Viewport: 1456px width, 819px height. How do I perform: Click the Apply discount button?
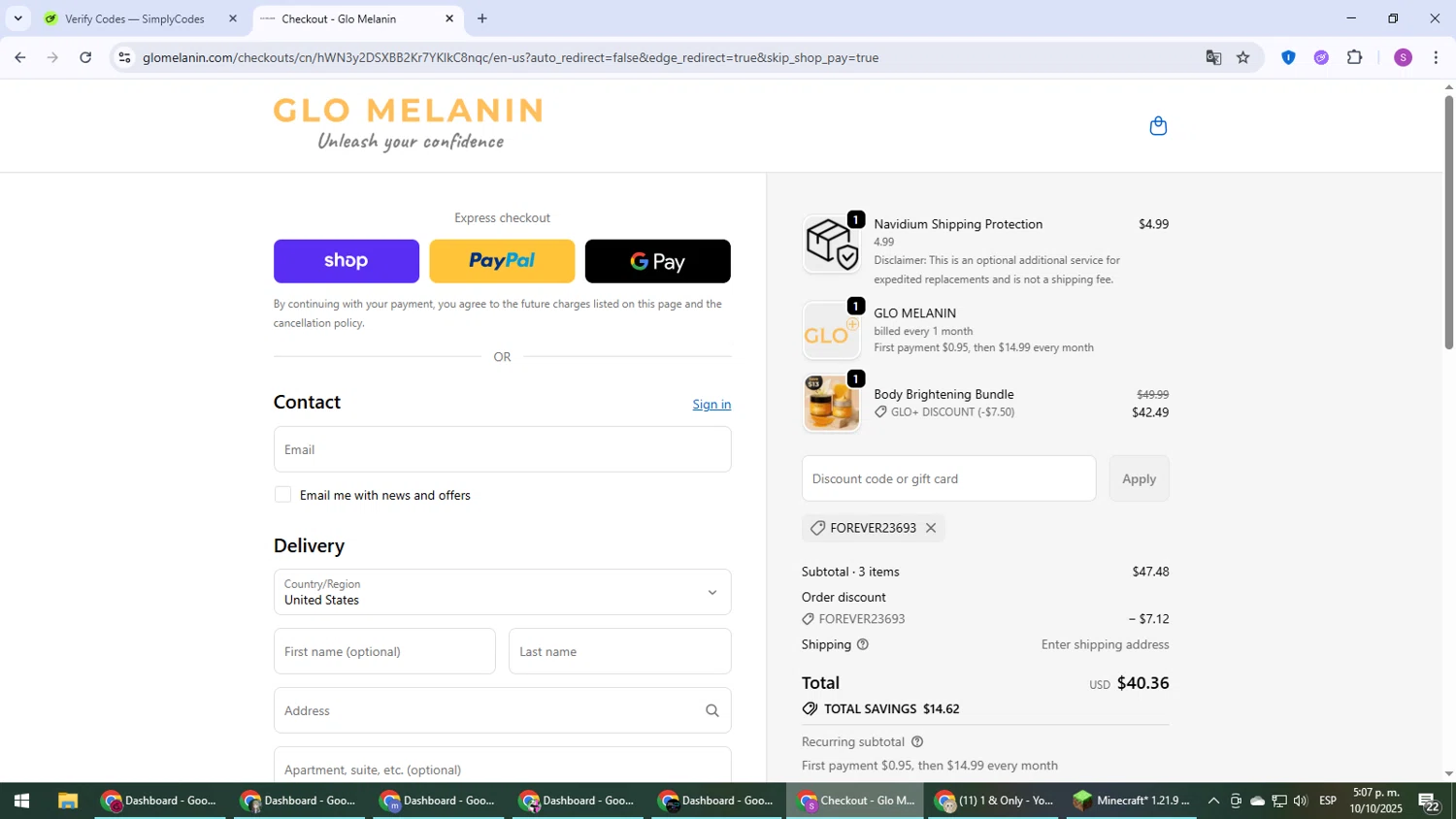tap(1140, 478)
